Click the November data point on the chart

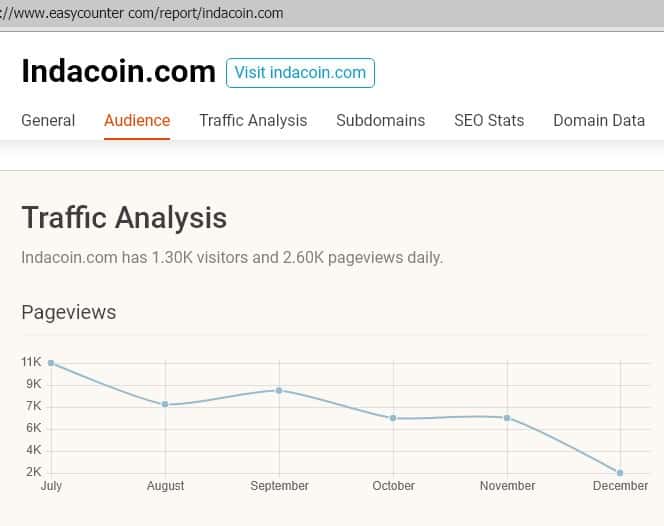(507, 417)
